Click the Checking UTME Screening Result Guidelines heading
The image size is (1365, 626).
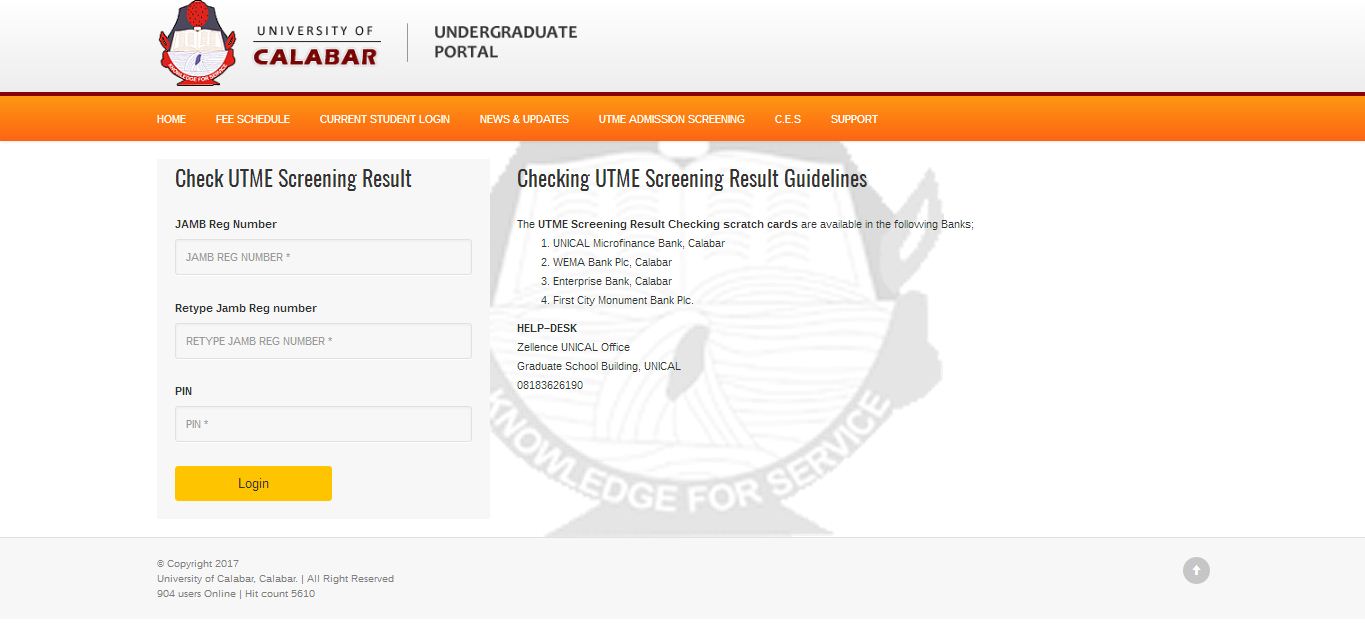point(691,179)
